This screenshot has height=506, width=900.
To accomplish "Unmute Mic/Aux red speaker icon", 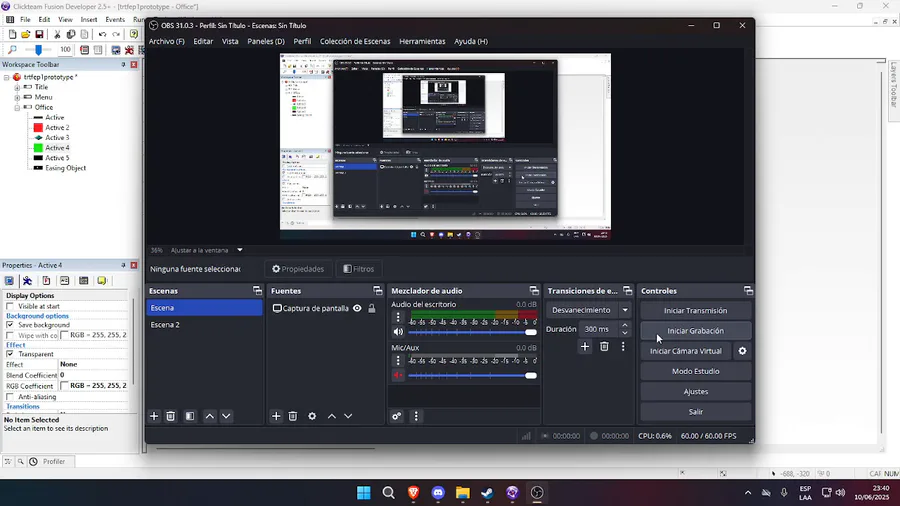I will (x=398, y=375).
